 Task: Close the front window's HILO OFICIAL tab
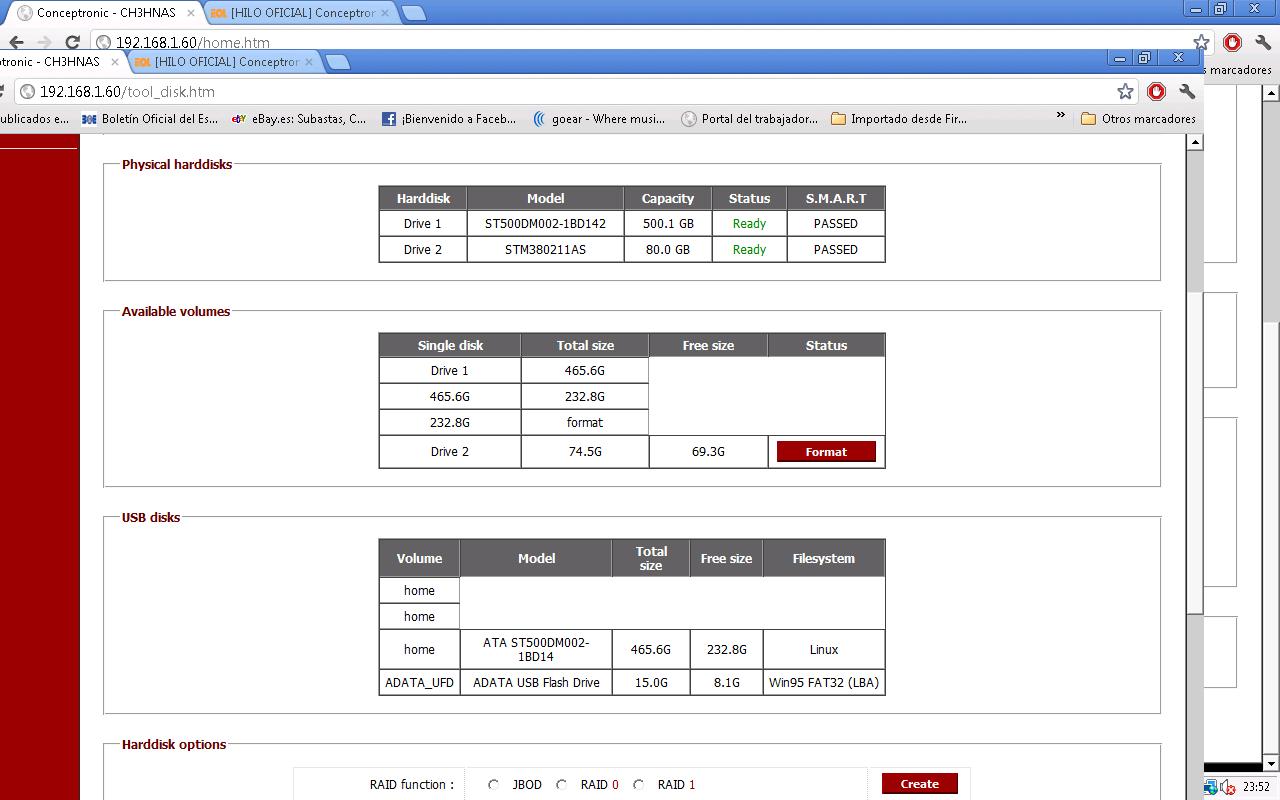(309, 62)
